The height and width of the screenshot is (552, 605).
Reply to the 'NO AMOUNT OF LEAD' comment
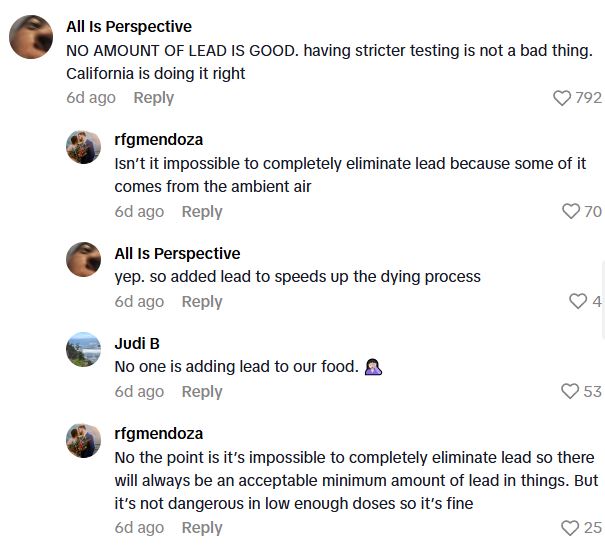[153, 98]
